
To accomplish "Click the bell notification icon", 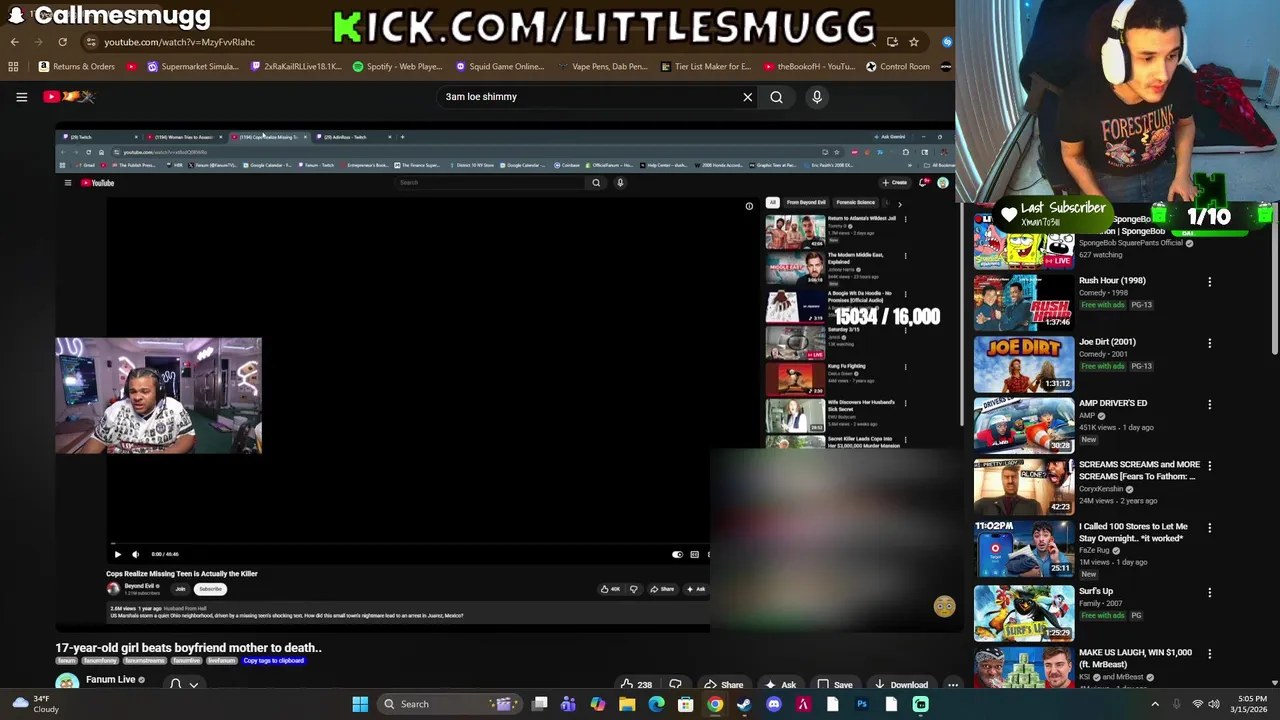I will 175,685.
